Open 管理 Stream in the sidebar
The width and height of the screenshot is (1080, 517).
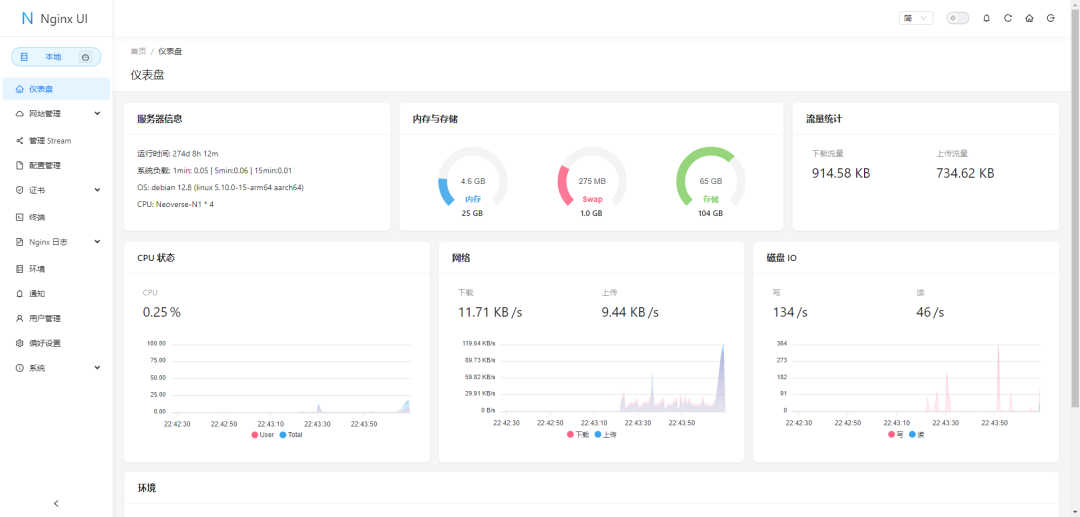[49, 141]
